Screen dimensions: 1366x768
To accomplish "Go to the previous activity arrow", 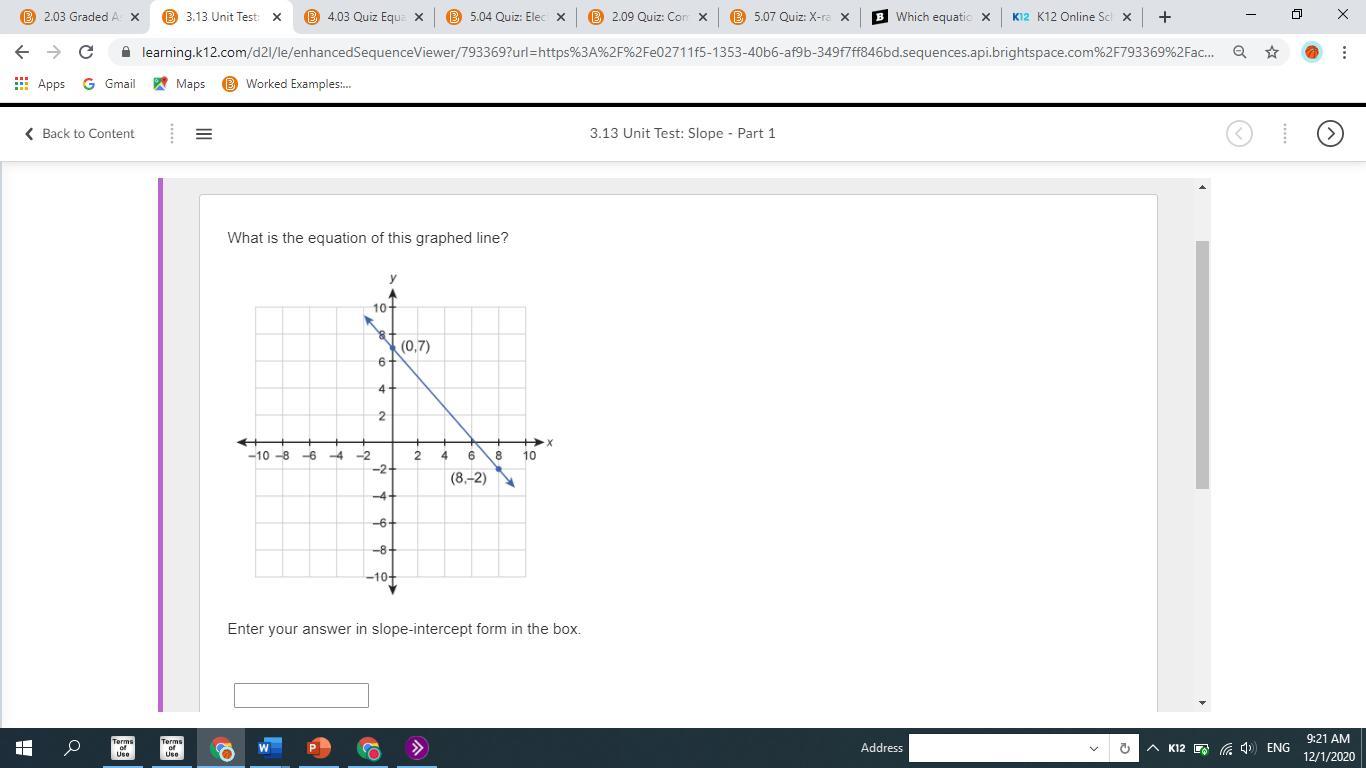I will click(x=1239, y=133).
